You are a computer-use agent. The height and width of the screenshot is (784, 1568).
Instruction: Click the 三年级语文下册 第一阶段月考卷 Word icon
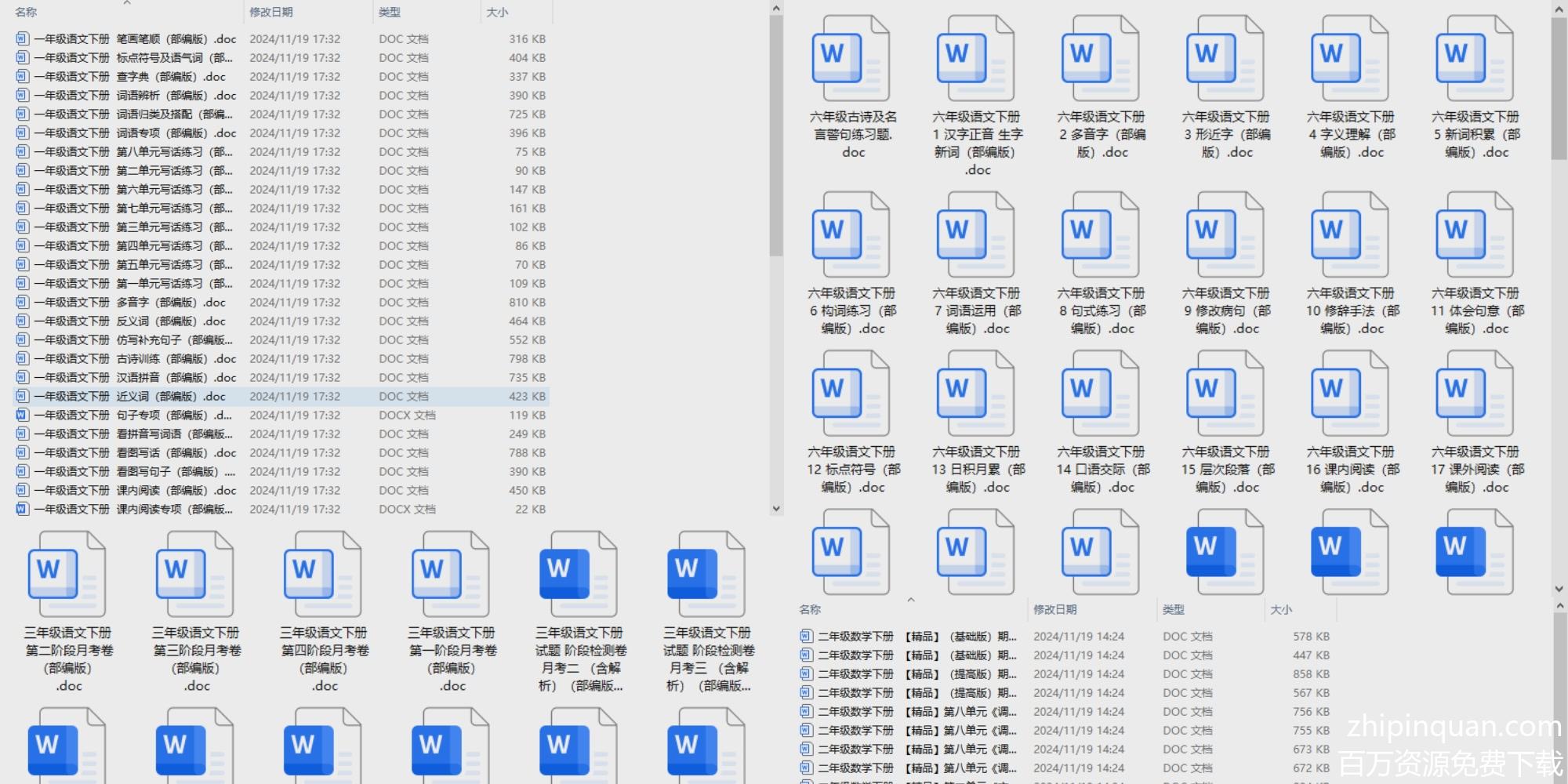pyautogui.click(x=452, y=575)
